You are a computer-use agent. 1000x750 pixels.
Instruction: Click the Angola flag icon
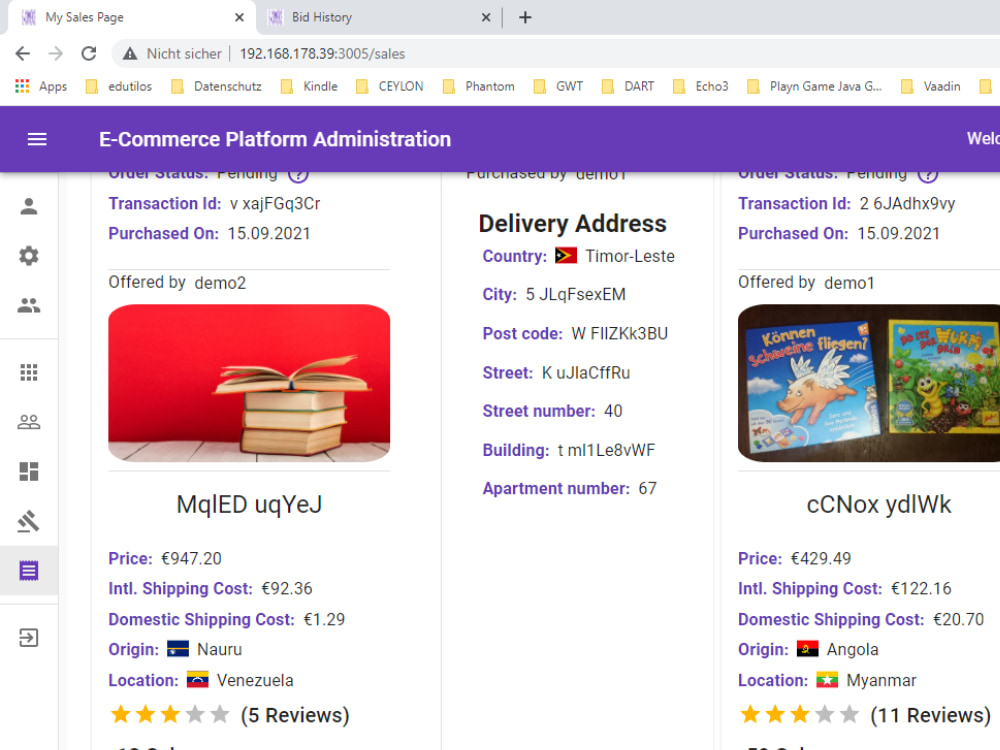[807, 649]
